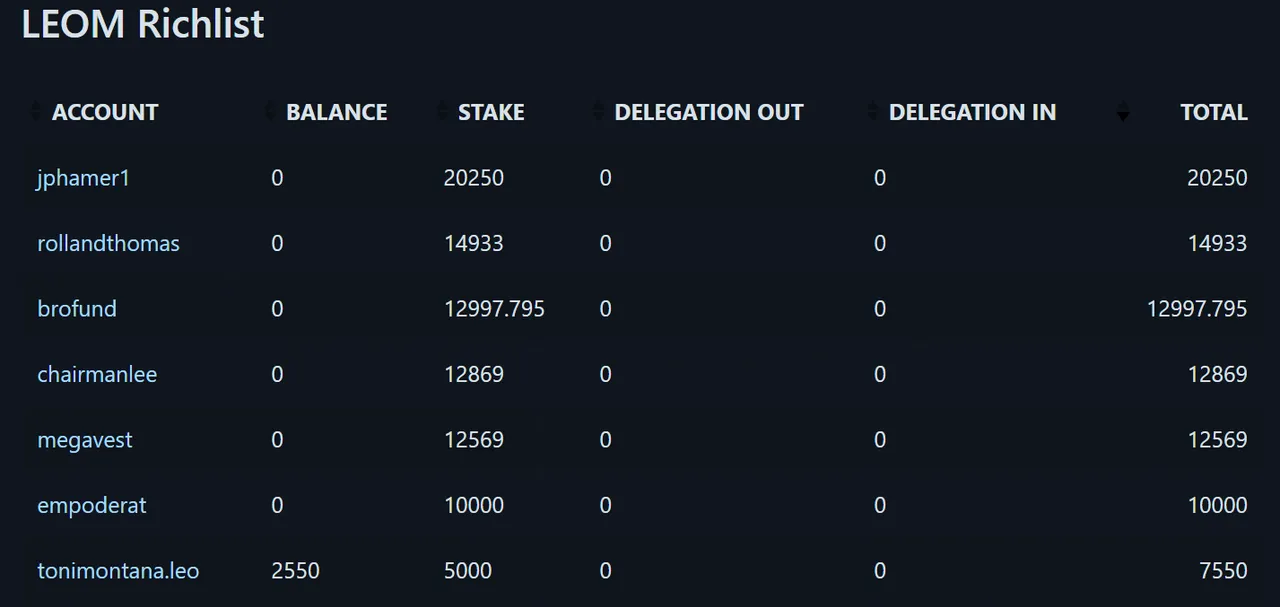Sort by DELEGATION IN column header

(973, 112)
